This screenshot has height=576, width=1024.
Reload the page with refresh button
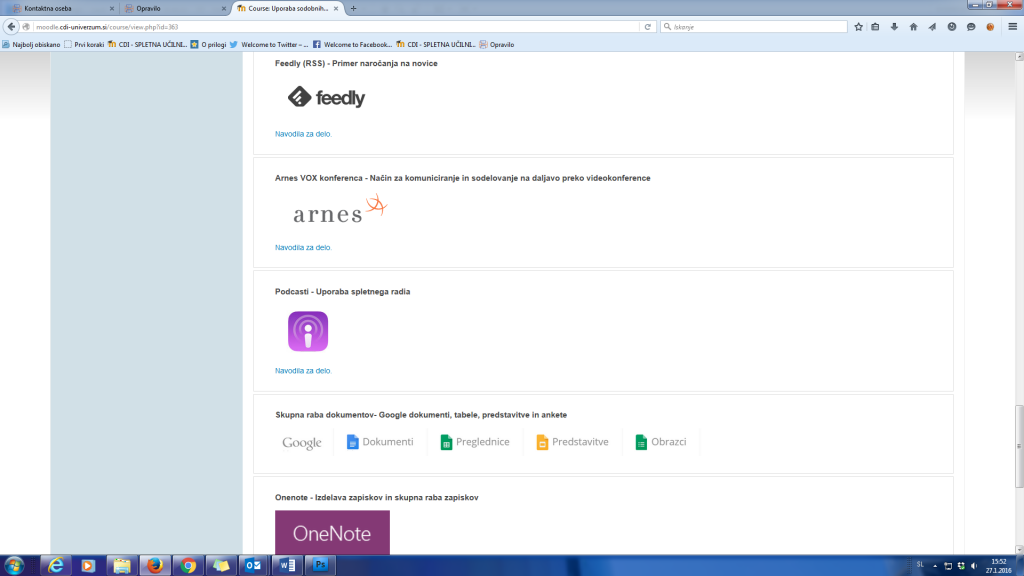[648, 27]
